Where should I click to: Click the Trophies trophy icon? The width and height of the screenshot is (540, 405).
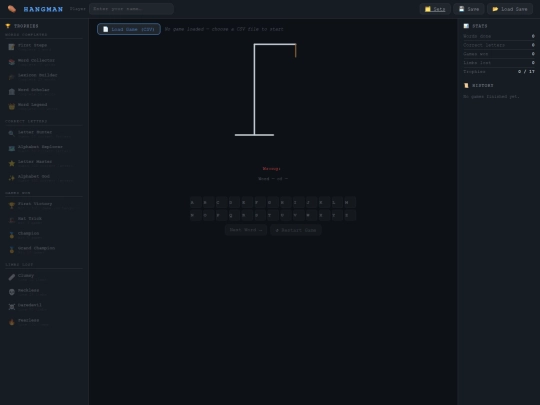[x=8, y=26]
